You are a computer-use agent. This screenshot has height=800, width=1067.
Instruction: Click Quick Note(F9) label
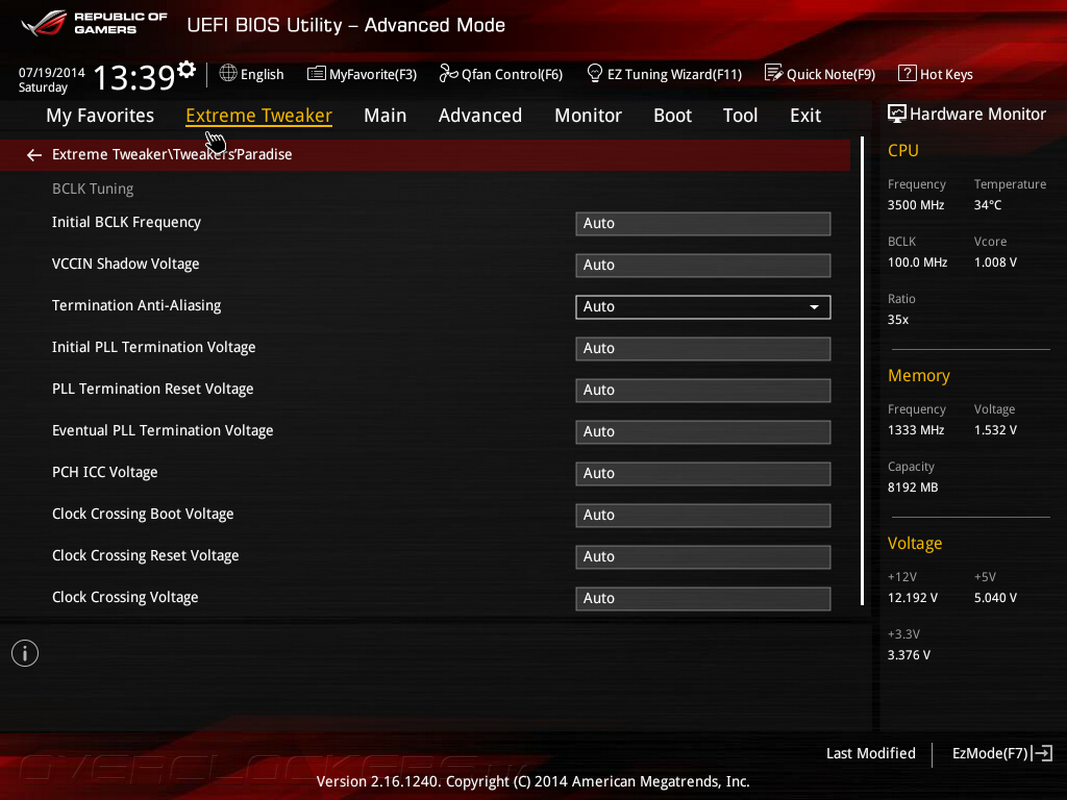[831, 74]
